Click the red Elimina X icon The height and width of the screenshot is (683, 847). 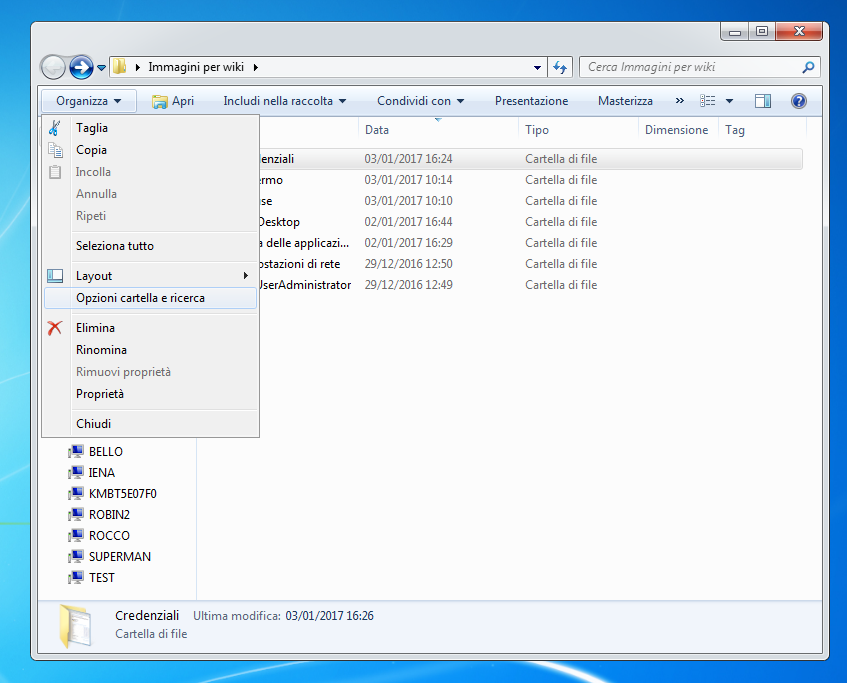[x=55, y=328]
